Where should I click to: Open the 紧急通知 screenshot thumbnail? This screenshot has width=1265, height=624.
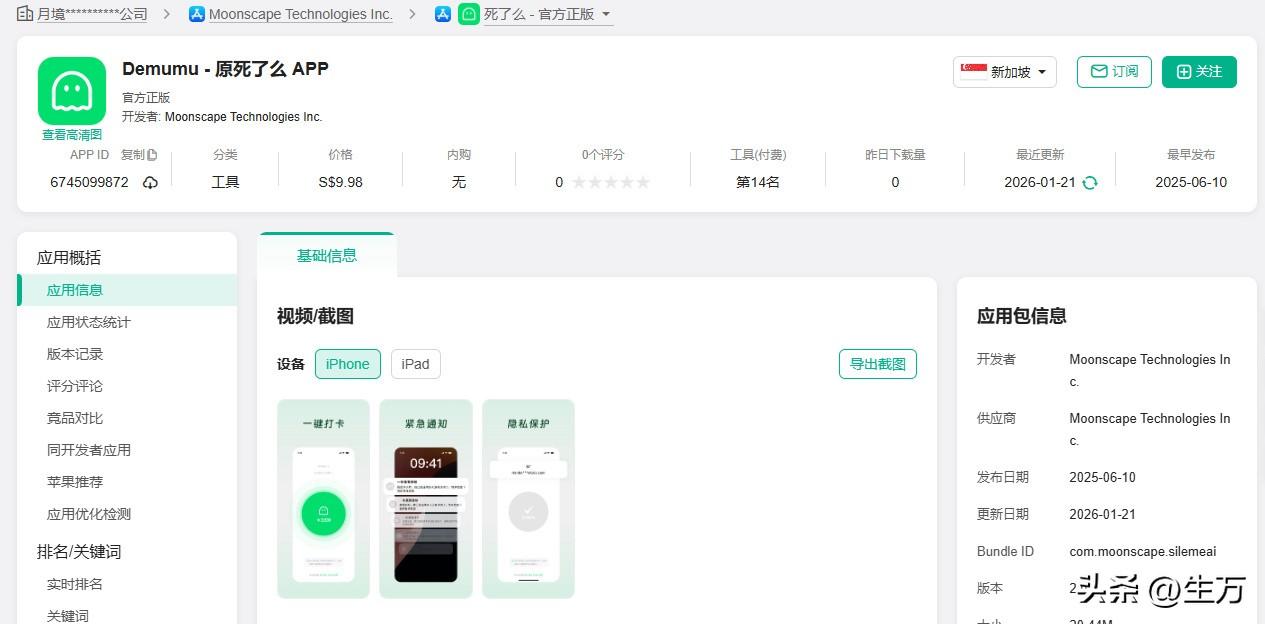[426, 499]
